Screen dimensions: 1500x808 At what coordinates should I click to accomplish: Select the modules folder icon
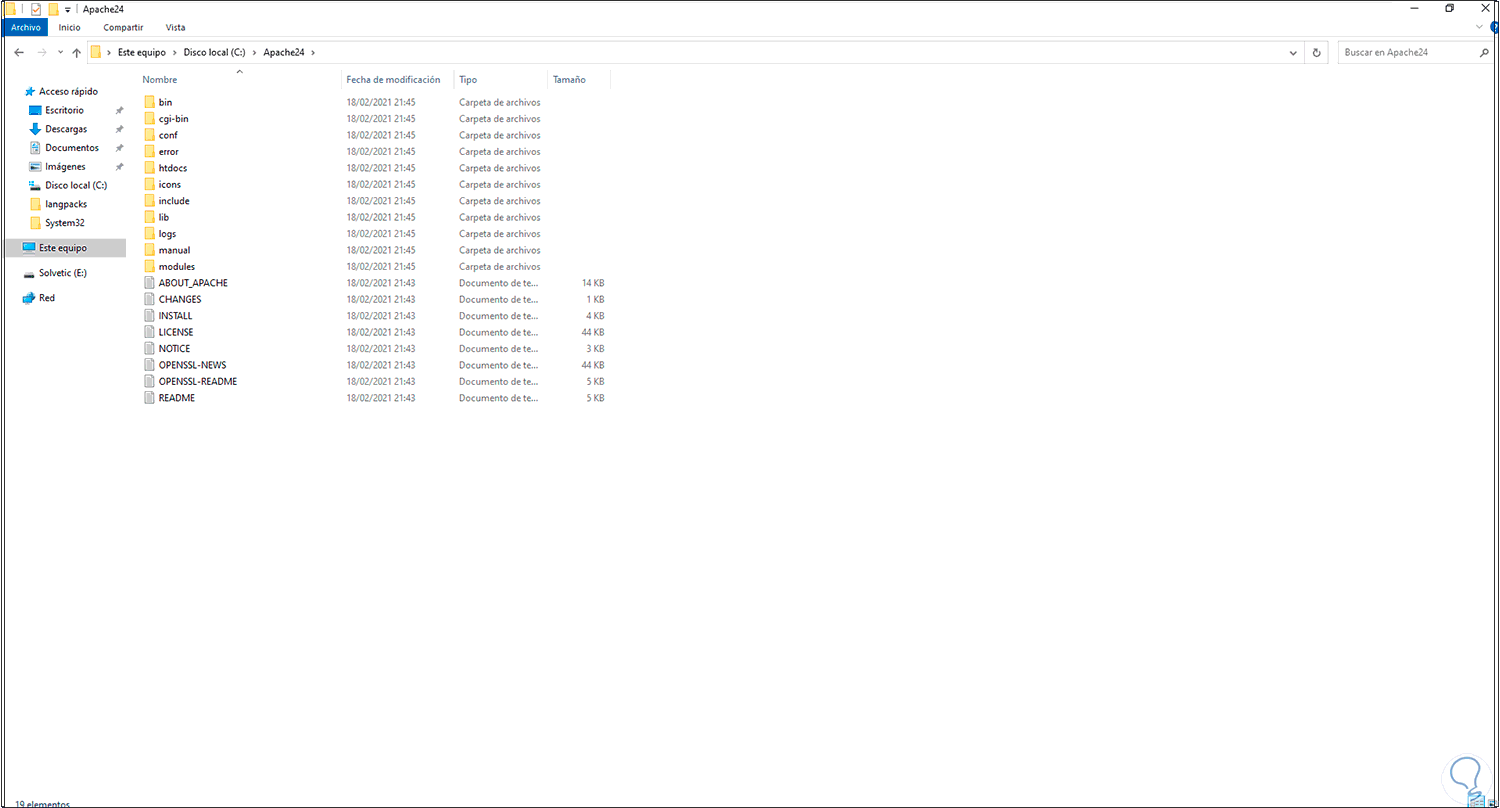(150, 267)
